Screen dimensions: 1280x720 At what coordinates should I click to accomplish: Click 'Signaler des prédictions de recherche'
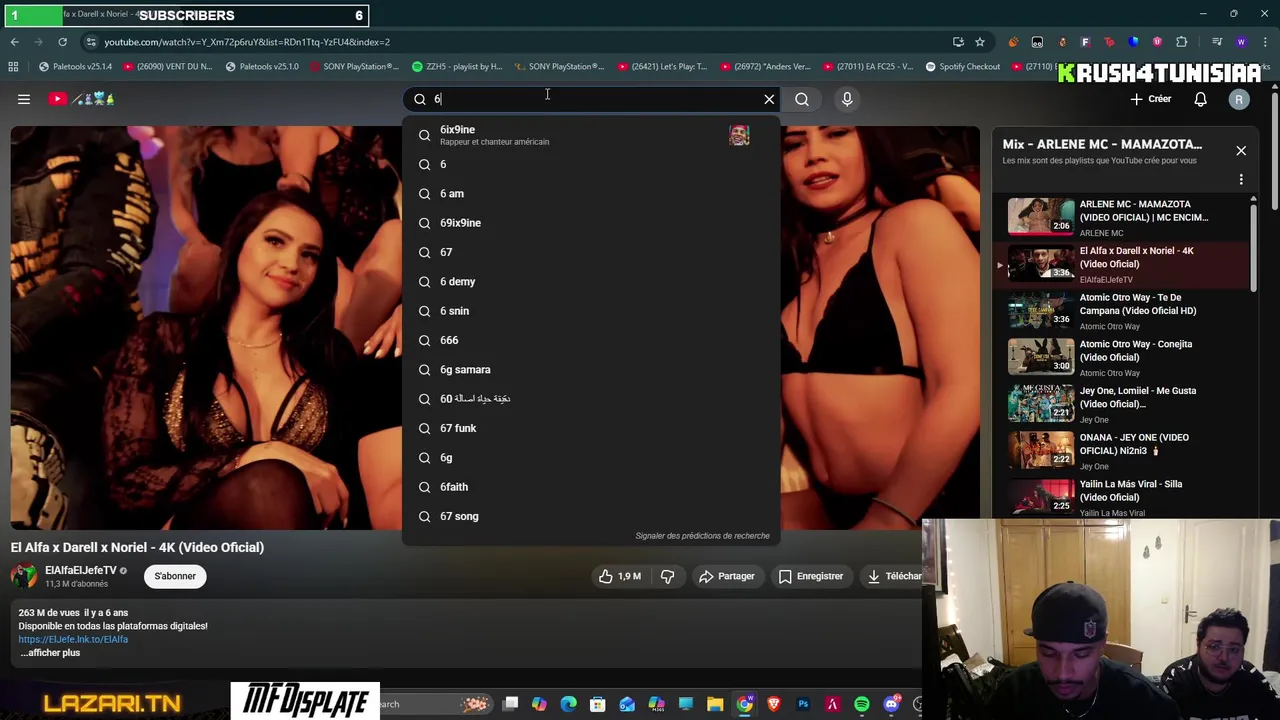(x=702, y=536)
